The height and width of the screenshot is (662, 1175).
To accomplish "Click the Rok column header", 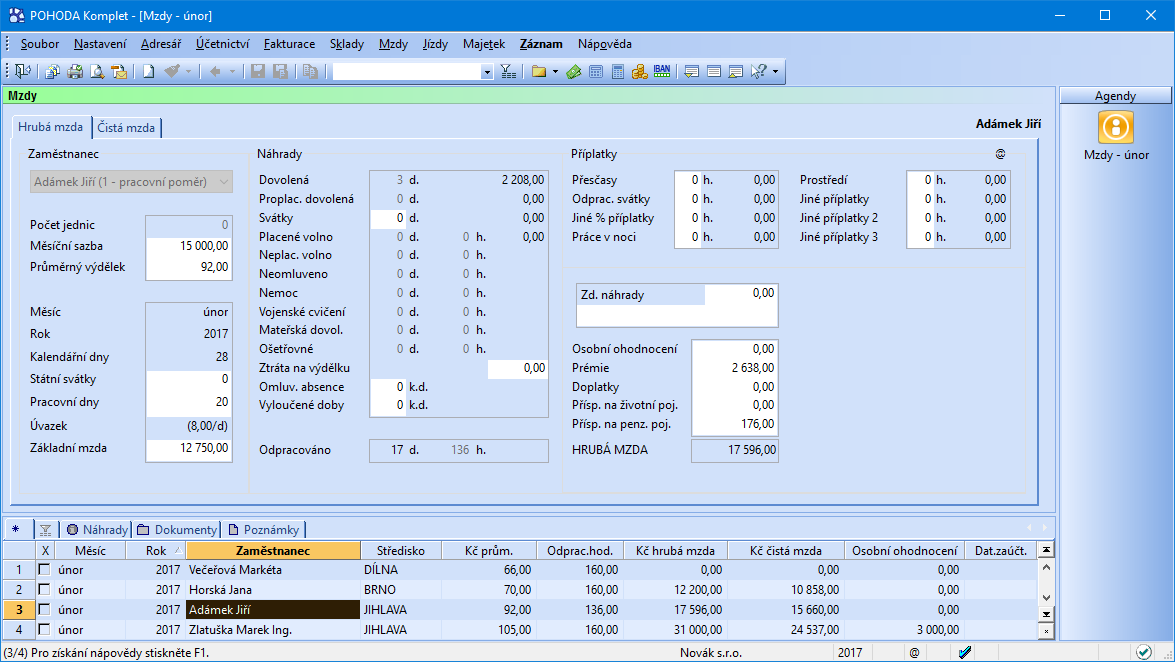I will click(157, 550).
